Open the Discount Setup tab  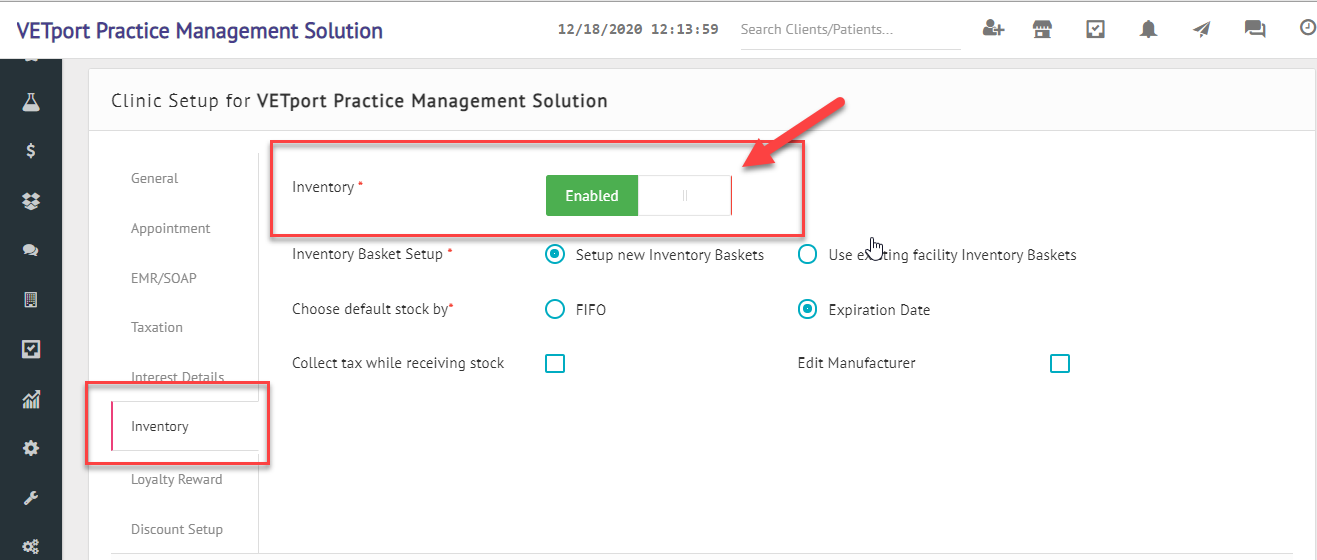[177, 529]
